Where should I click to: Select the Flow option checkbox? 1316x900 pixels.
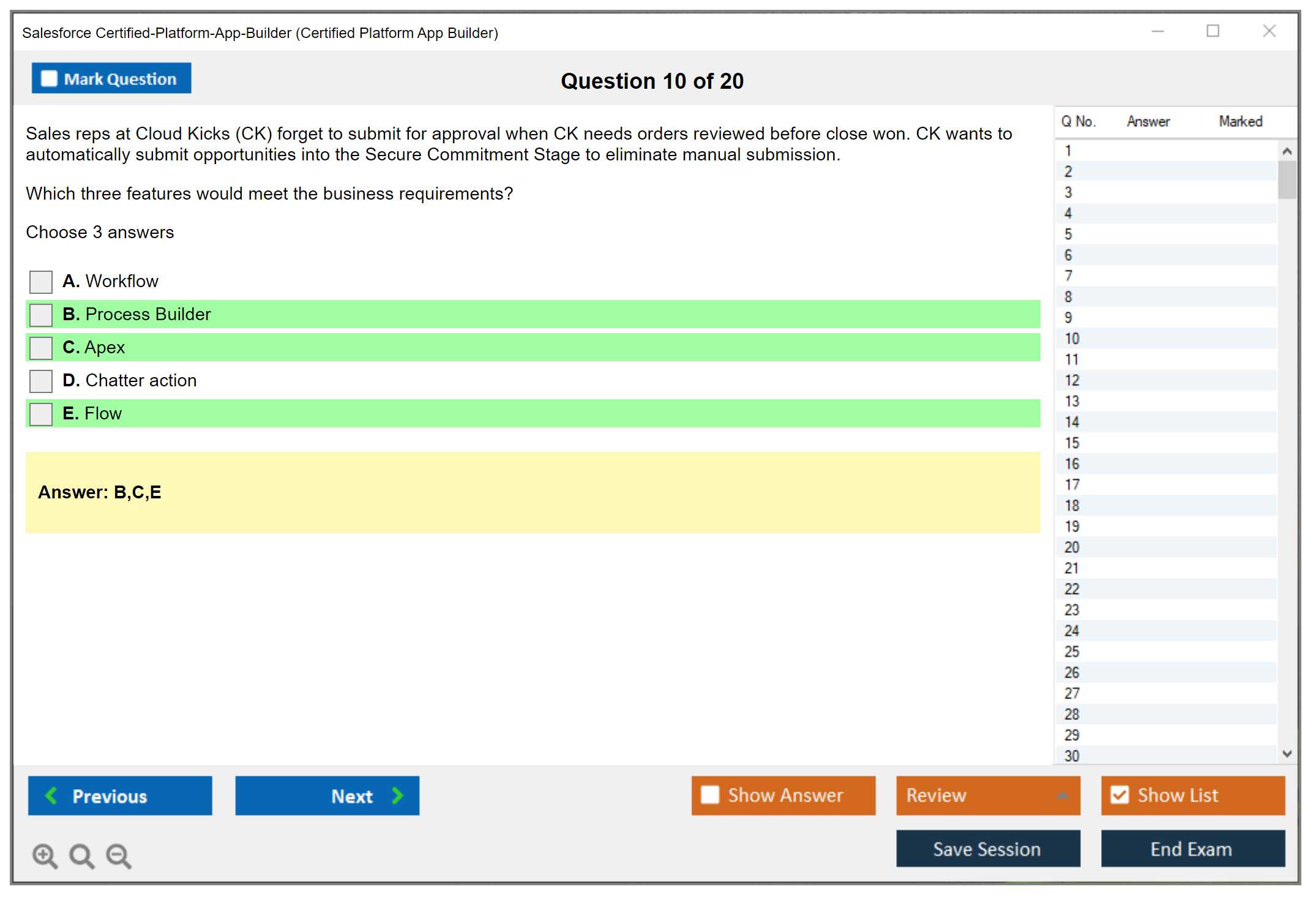click(x=41, y=414)
